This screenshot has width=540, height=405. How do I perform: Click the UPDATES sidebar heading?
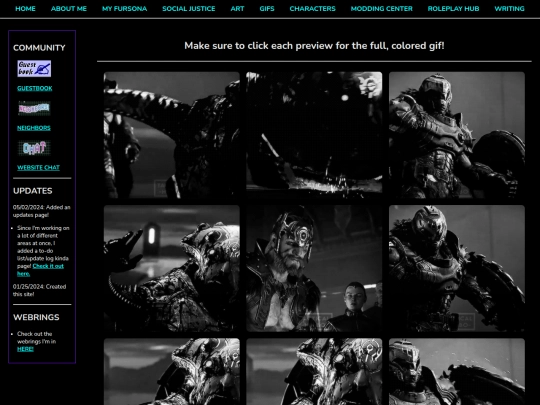tap(33, 191)
